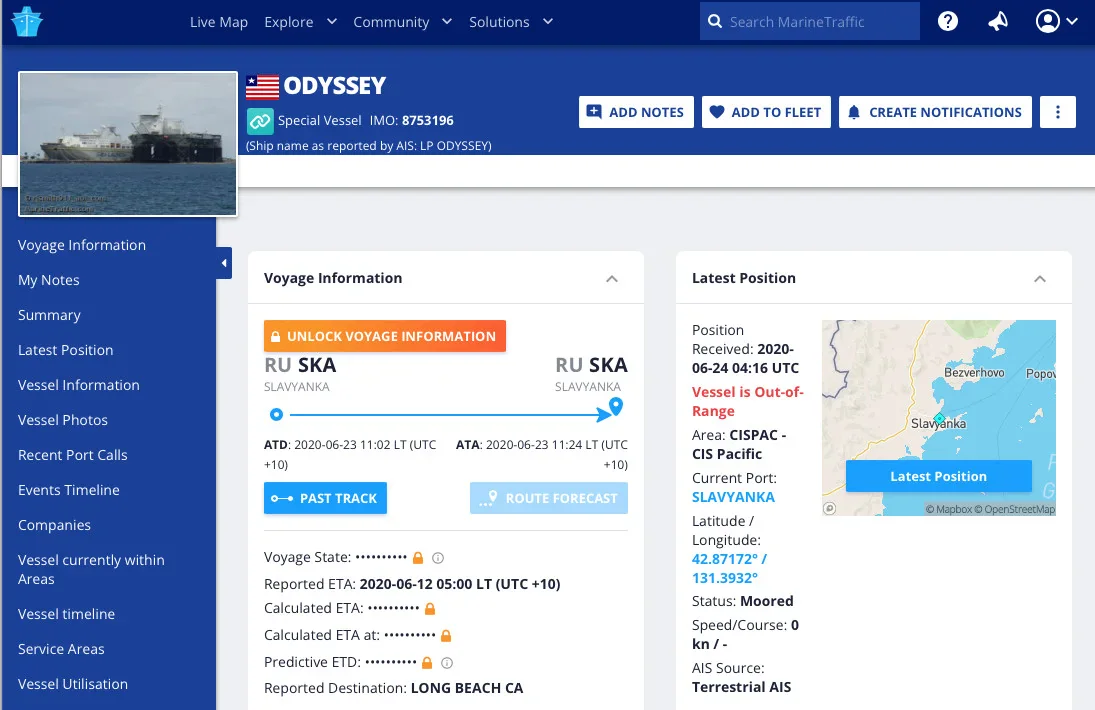Open Events Timeline in the sidebar

coord(68,489)
